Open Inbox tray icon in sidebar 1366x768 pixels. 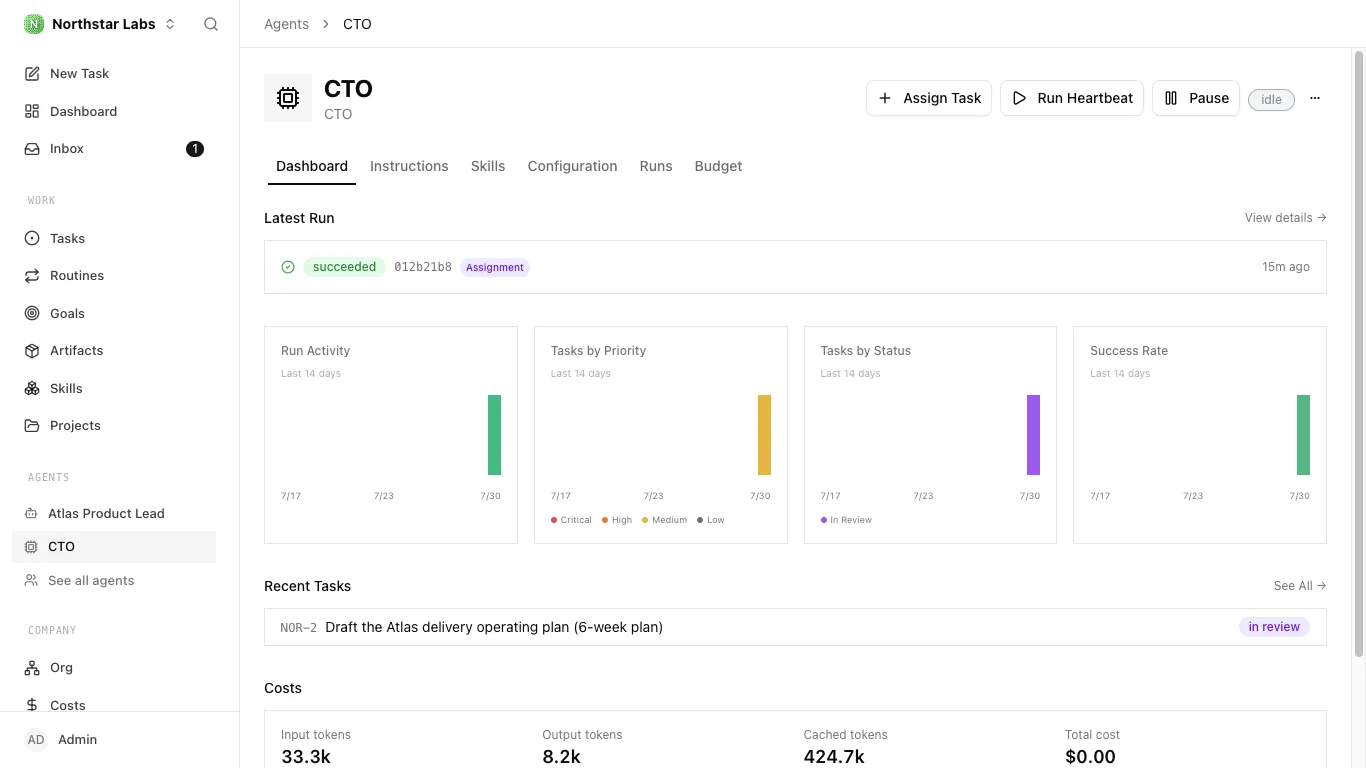coord(32,148)
